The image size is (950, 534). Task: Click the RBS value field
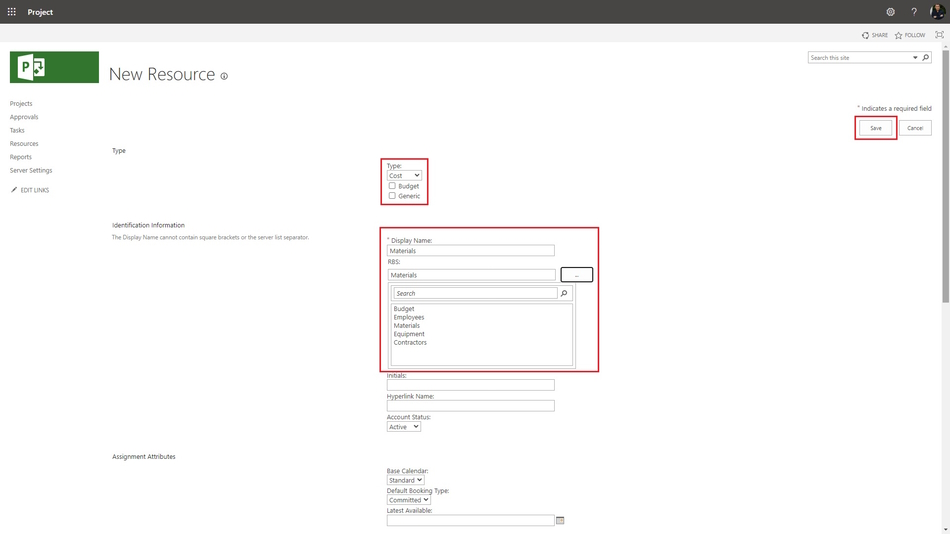(x=471, y=275)
